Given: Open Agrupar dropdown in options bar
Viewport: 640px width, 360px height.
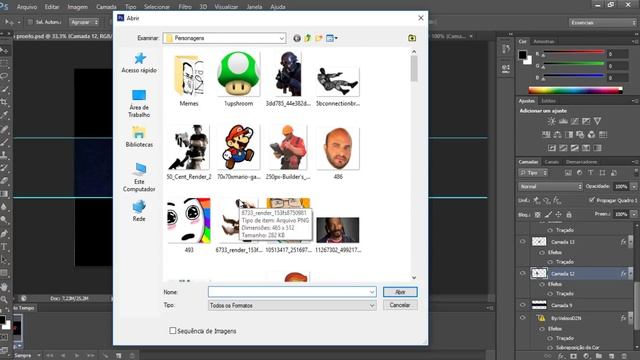Looking at the screenshot, I should tap(84, 22).
